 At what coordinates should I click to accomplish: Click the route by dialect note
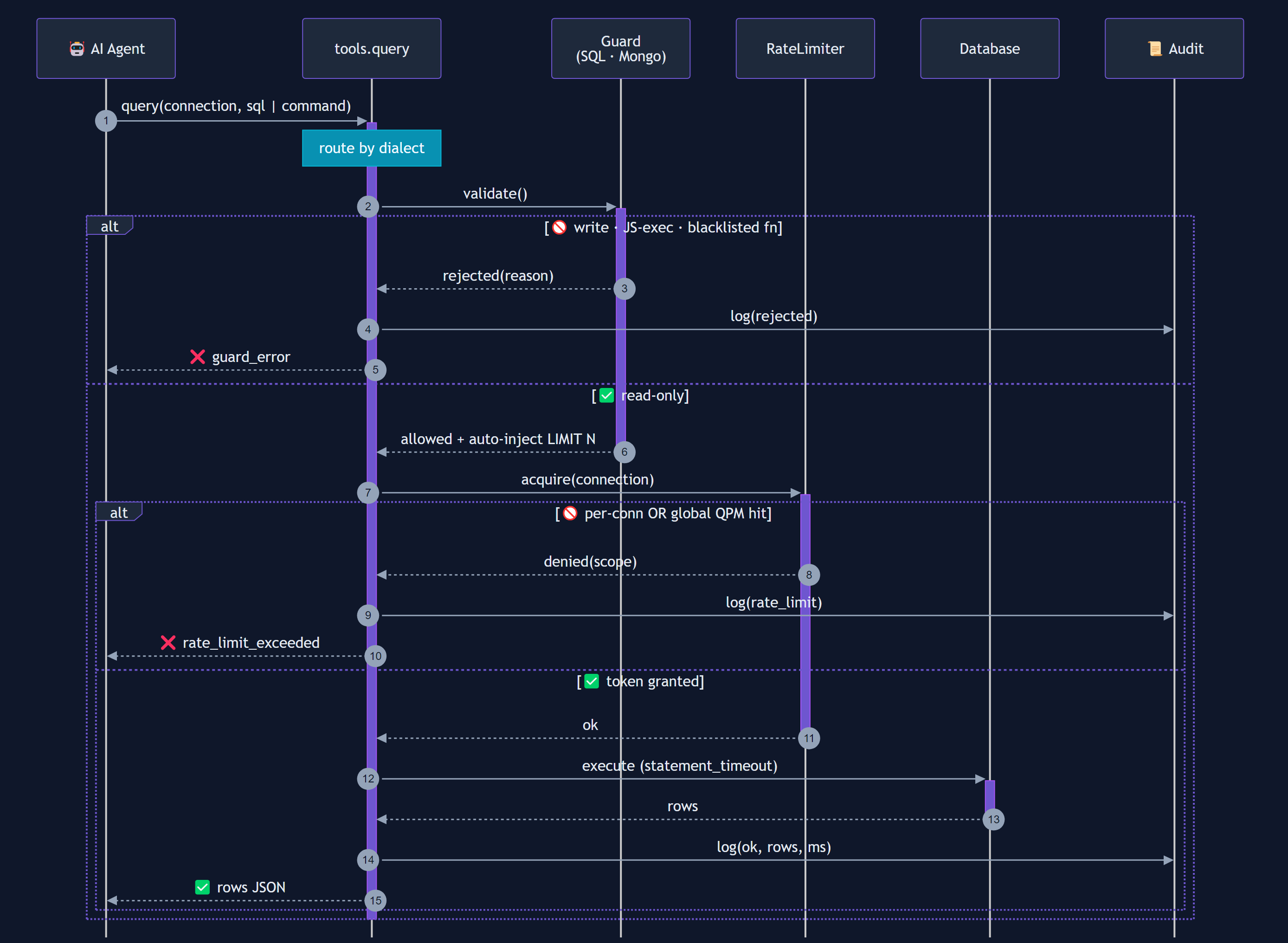[x=372, y=148]
